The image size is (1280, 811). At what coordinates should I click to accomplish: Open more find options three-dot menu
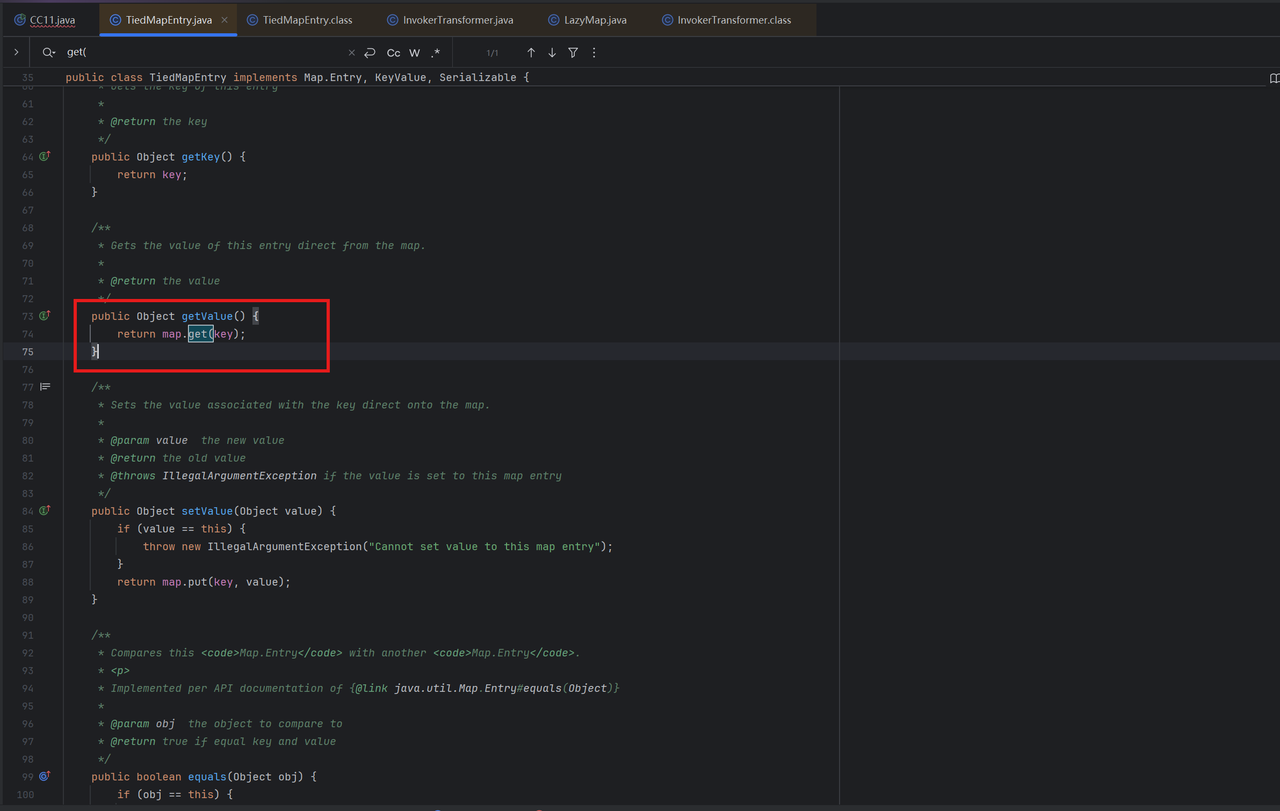[x=594, y=53]
